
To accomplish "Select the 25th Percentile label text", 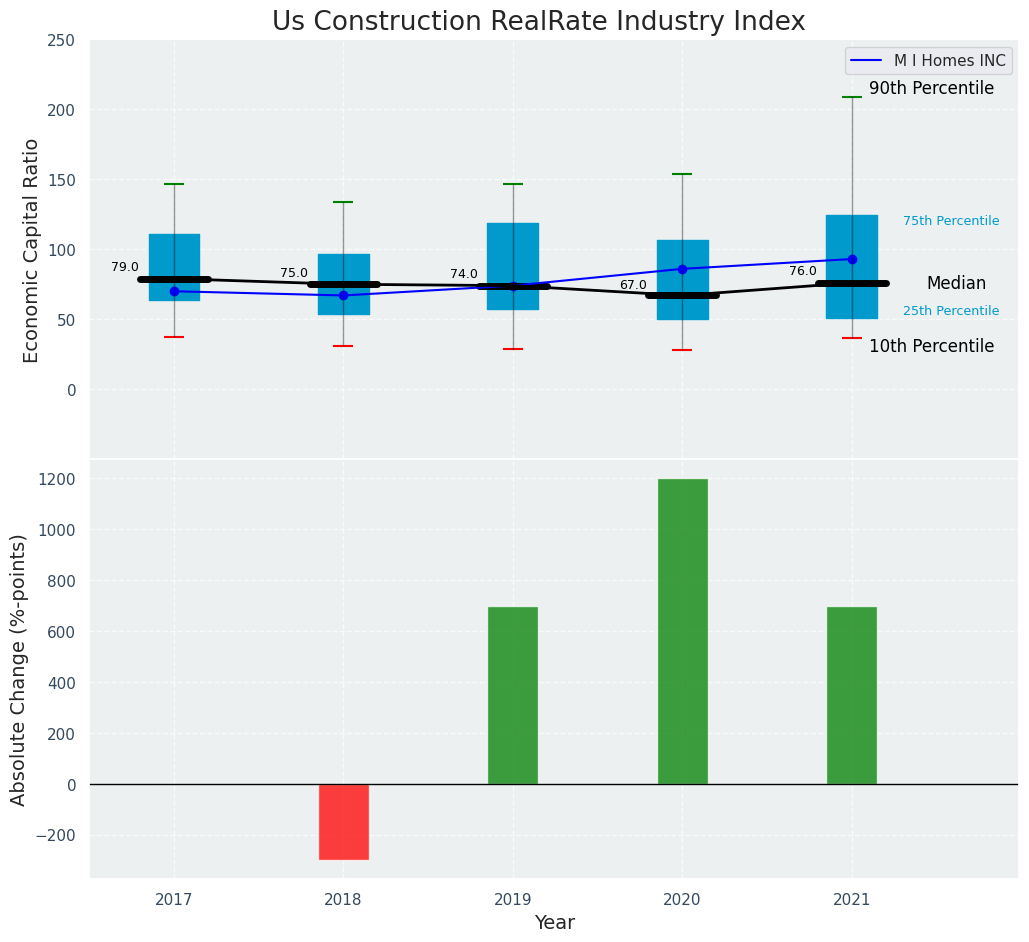I will [950, 311].
